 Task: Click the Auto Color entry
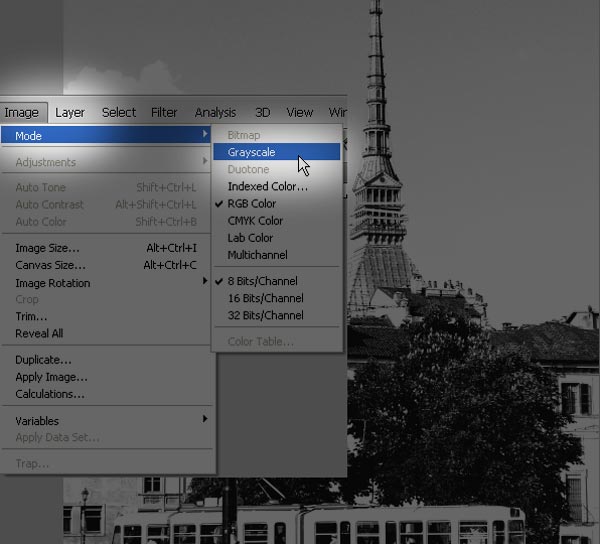point(106,222)
